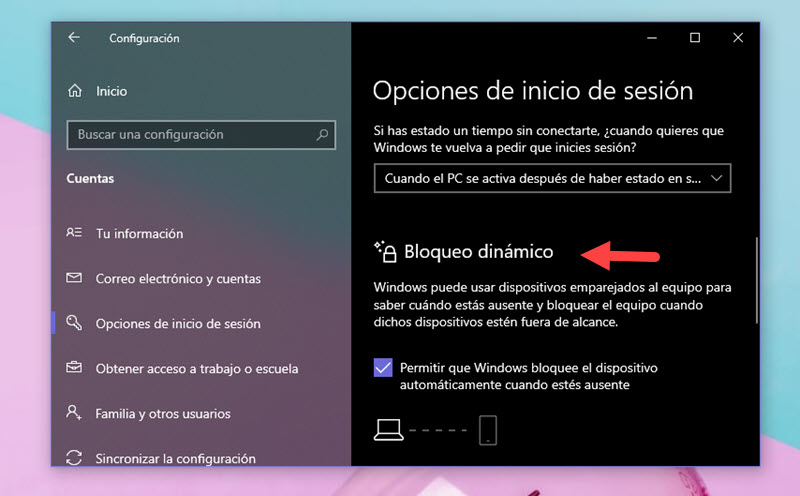800x496 pixels.
Task: Maximize the Configuración window
Action: click(695, 38)
